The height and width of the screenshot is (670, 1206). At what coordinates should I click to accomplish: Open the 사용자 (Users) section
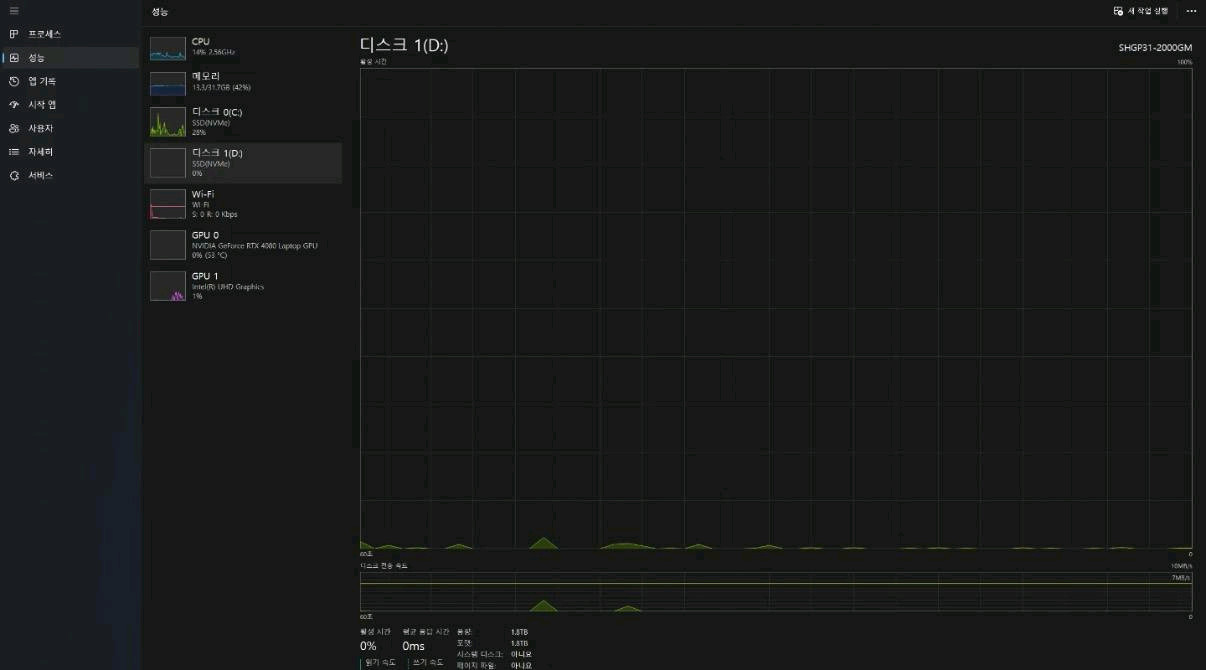click(x=45, y=128)
